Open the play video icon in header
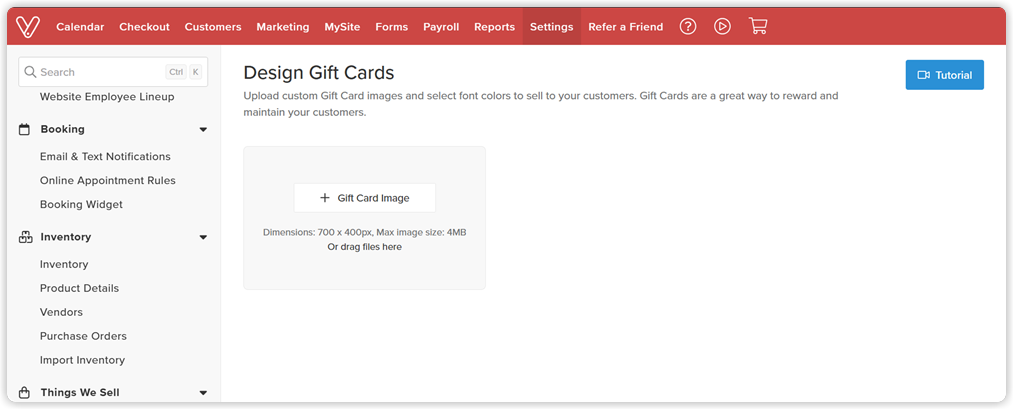This screenshot has width=1014, height=410. tap(722, 27)
